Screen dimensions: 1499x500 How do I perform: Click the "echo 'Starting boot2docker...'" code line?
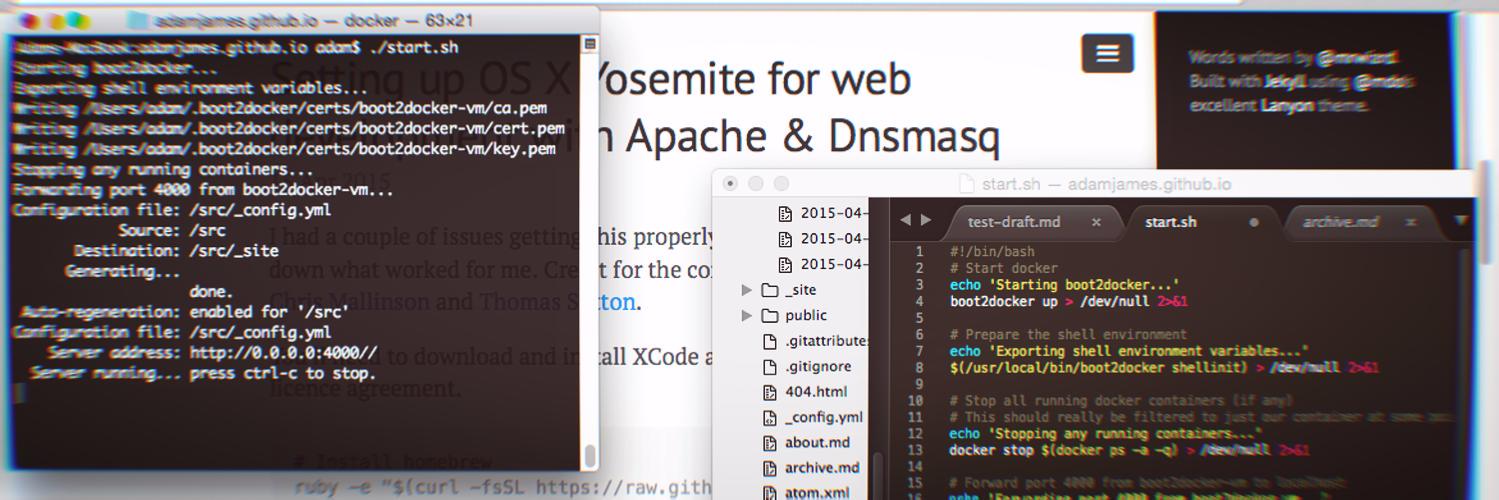[1065, 284]
